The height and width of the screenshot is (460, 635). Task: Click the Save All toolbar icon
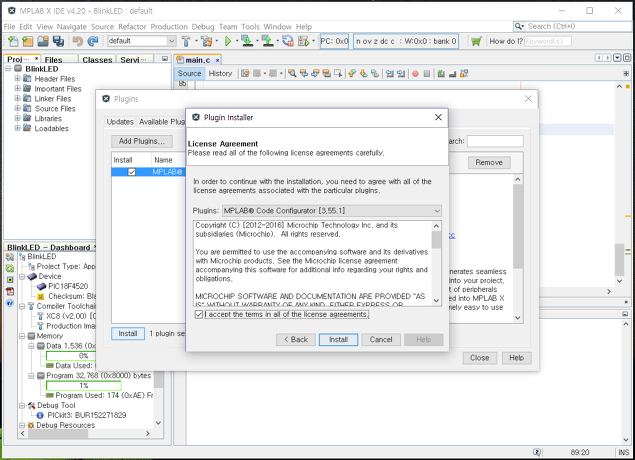(58, 41)
